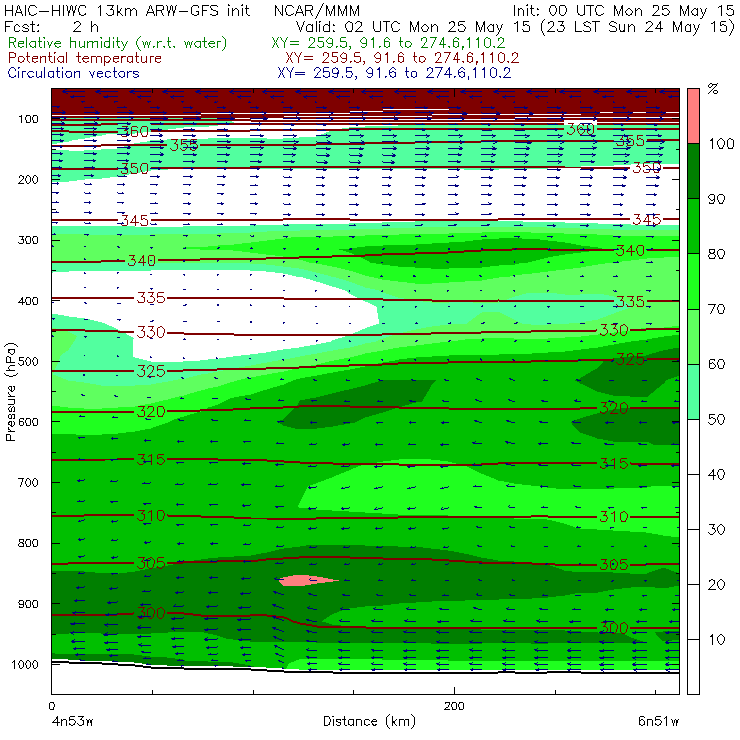
Task: Click the left '335' potential temperature contour label
Action: coord(151,298)
